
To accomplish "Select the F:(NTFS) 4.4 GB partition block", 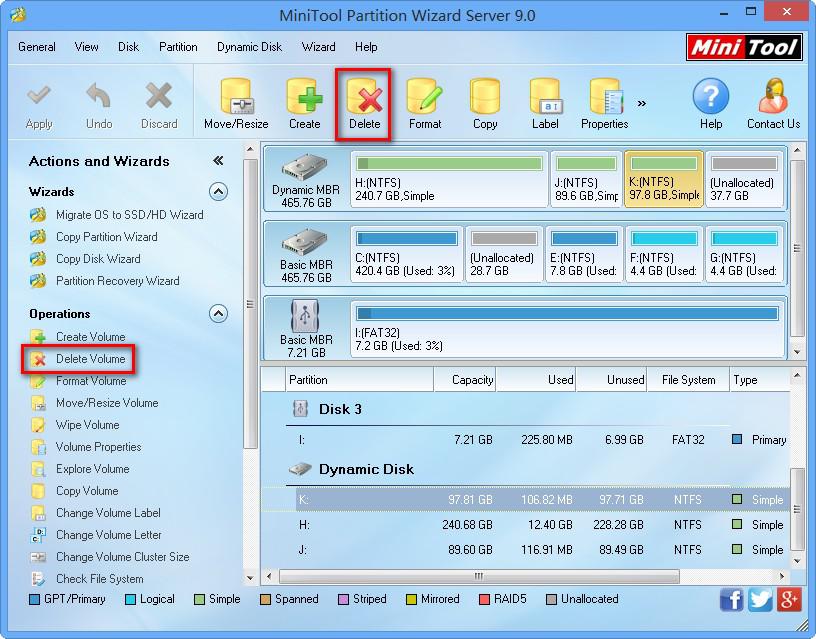I will point(664,254).
